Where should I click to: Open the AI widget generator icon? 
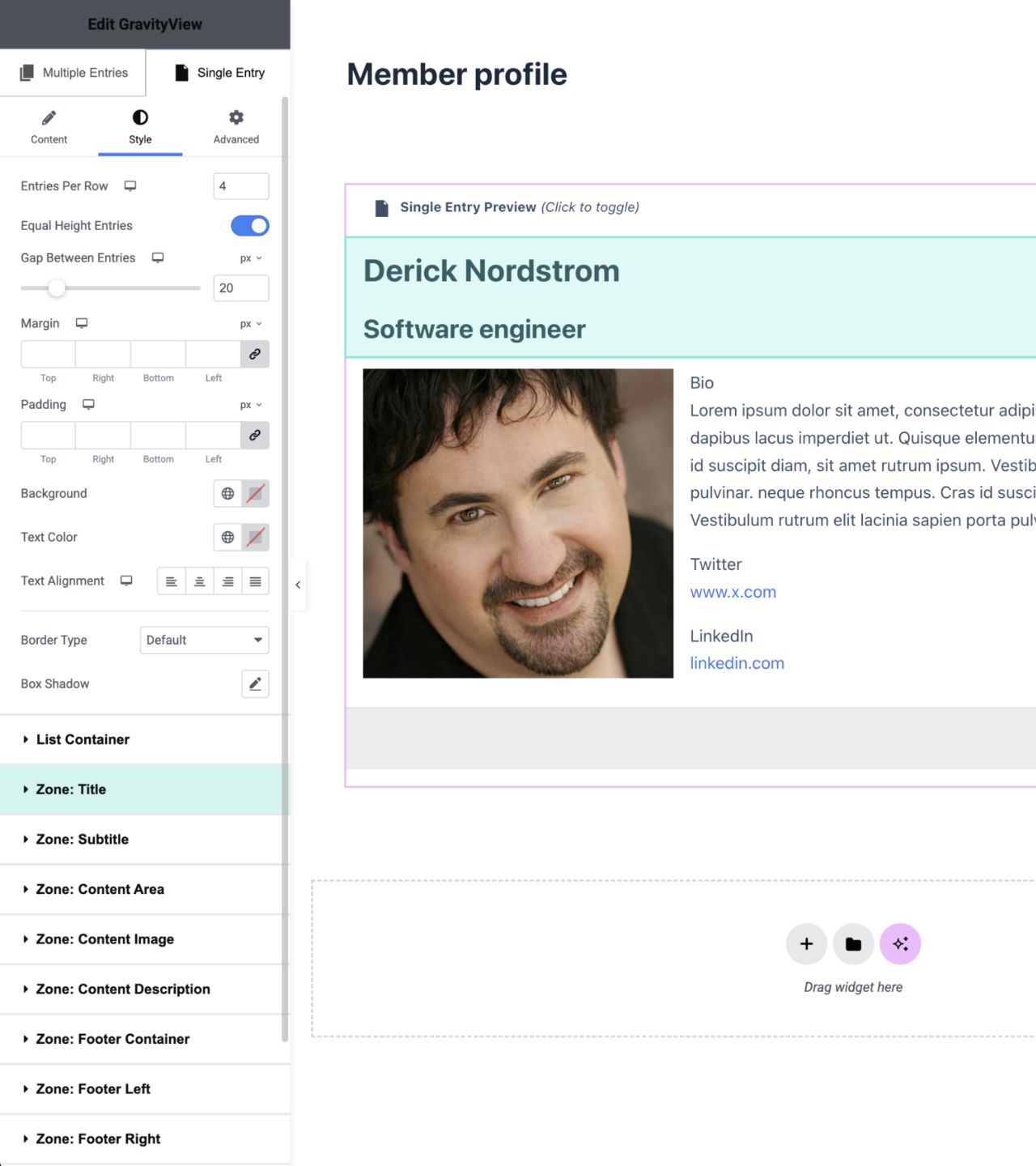(x=900, y=943)
